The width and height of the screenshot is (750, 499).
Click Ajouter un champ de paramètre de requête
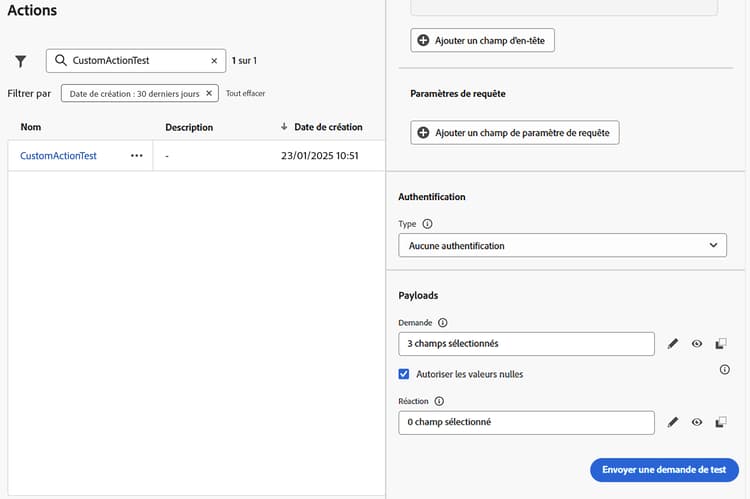coord(515,133)
